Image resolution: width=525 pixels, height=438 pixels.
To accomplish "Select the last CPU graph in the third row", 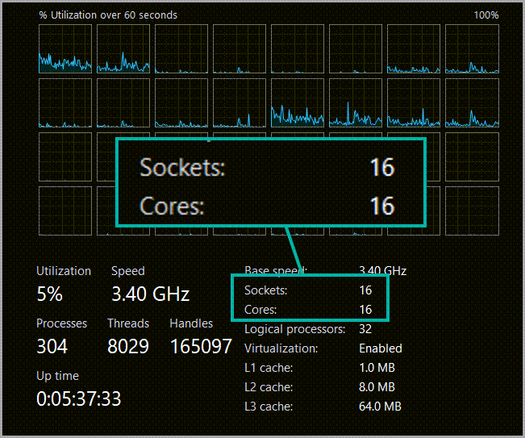I will (472, 157).
